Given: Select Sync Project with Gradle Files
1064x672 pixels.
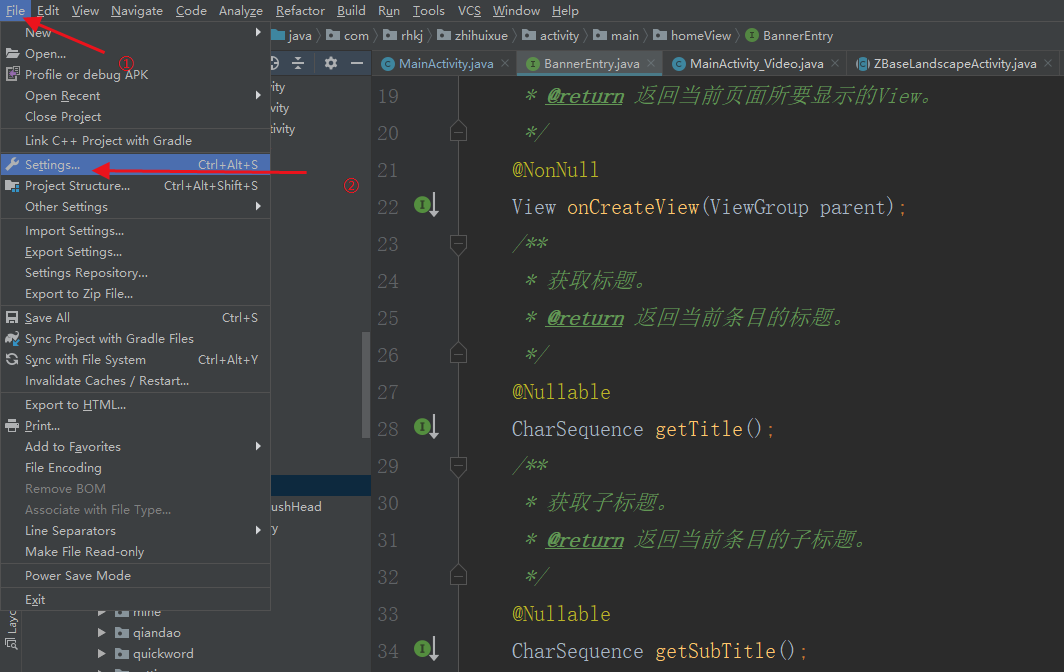Looking at the screenshot, I should [x=136, y=339].
